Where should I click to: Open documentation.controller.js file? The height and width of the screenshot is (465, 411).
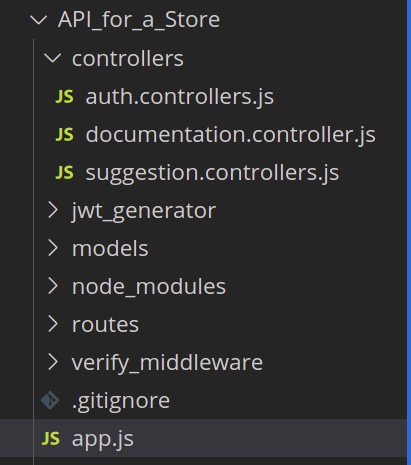click(230, 135)
